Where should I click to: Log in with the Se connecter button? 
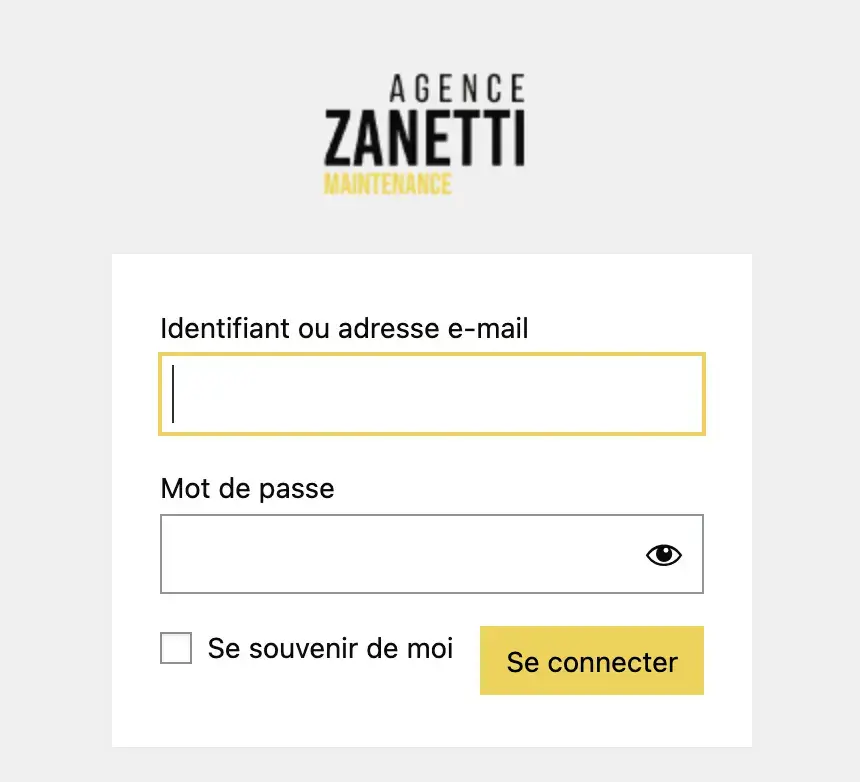coord(592,660)
